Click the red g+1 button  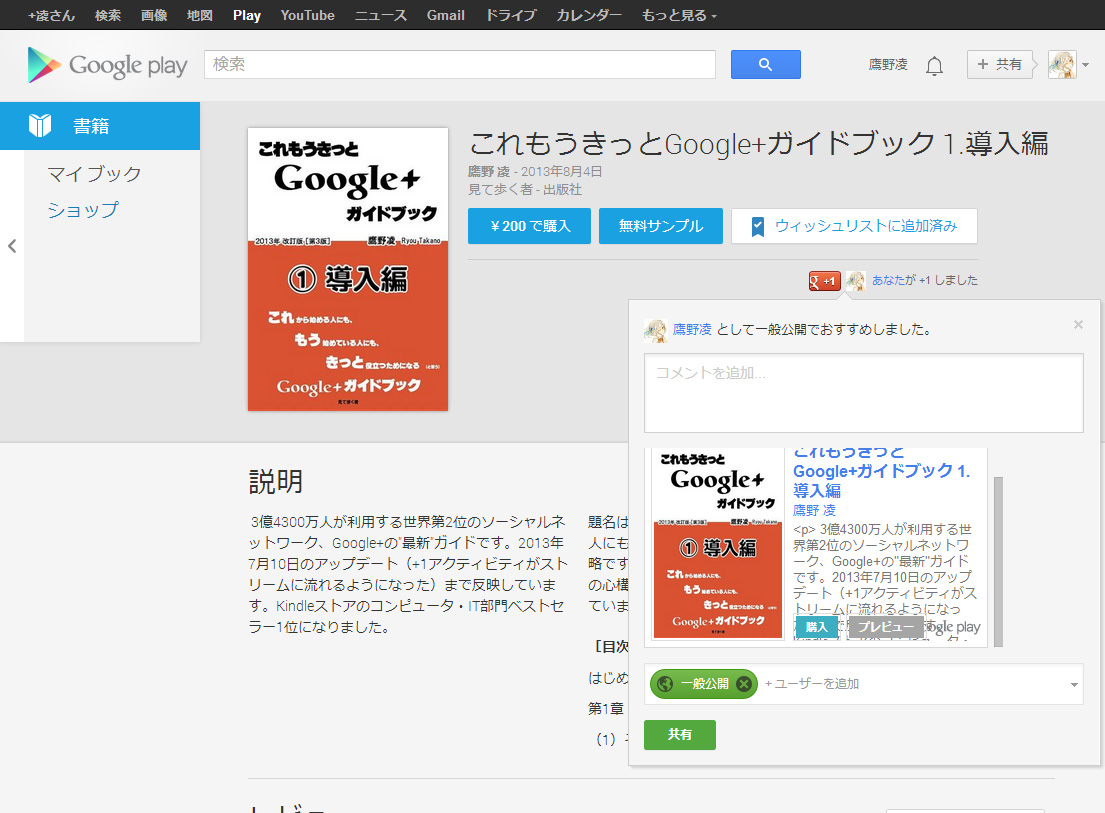825,280
